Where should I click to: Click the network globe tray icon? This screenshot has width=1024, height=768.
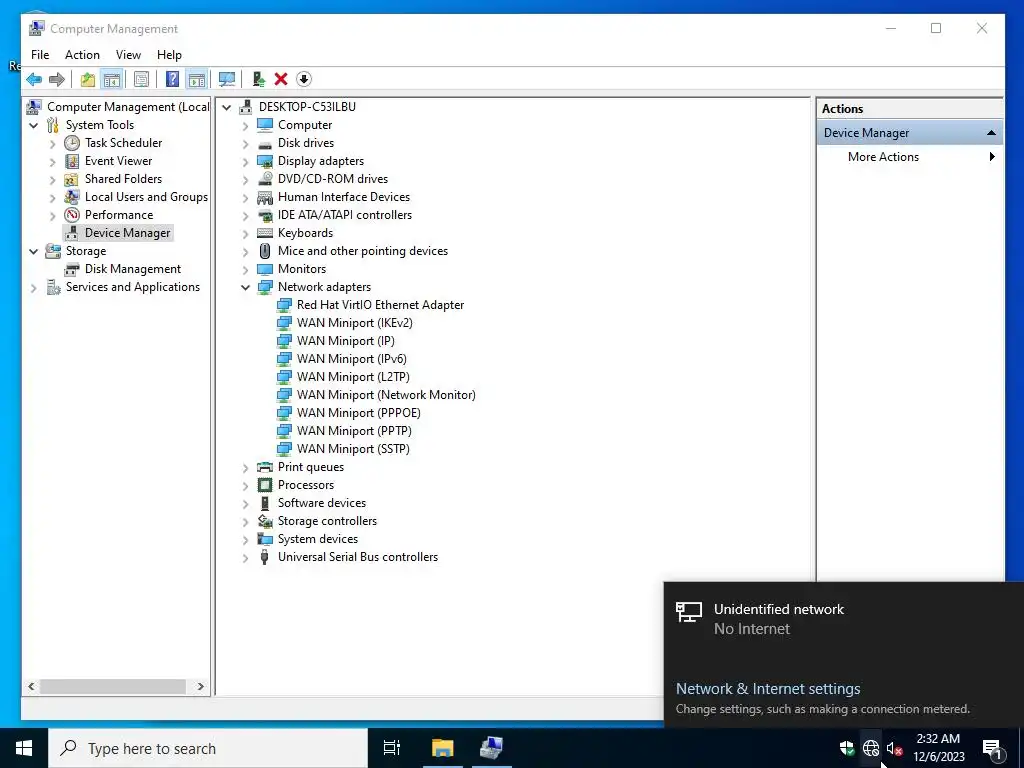[871, 748]
